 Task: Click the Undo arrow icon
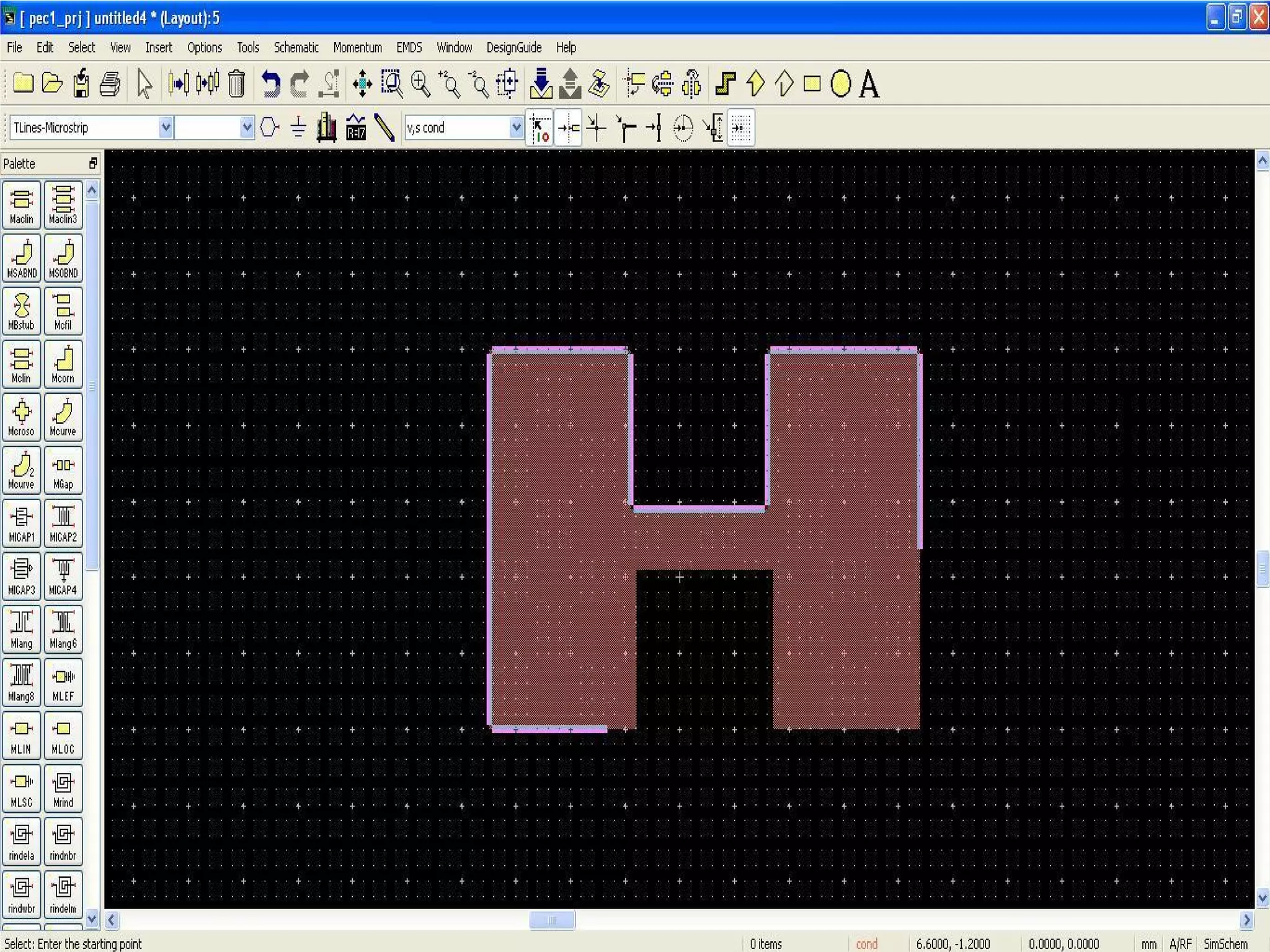pyautogui.click(x=270, y=84)
